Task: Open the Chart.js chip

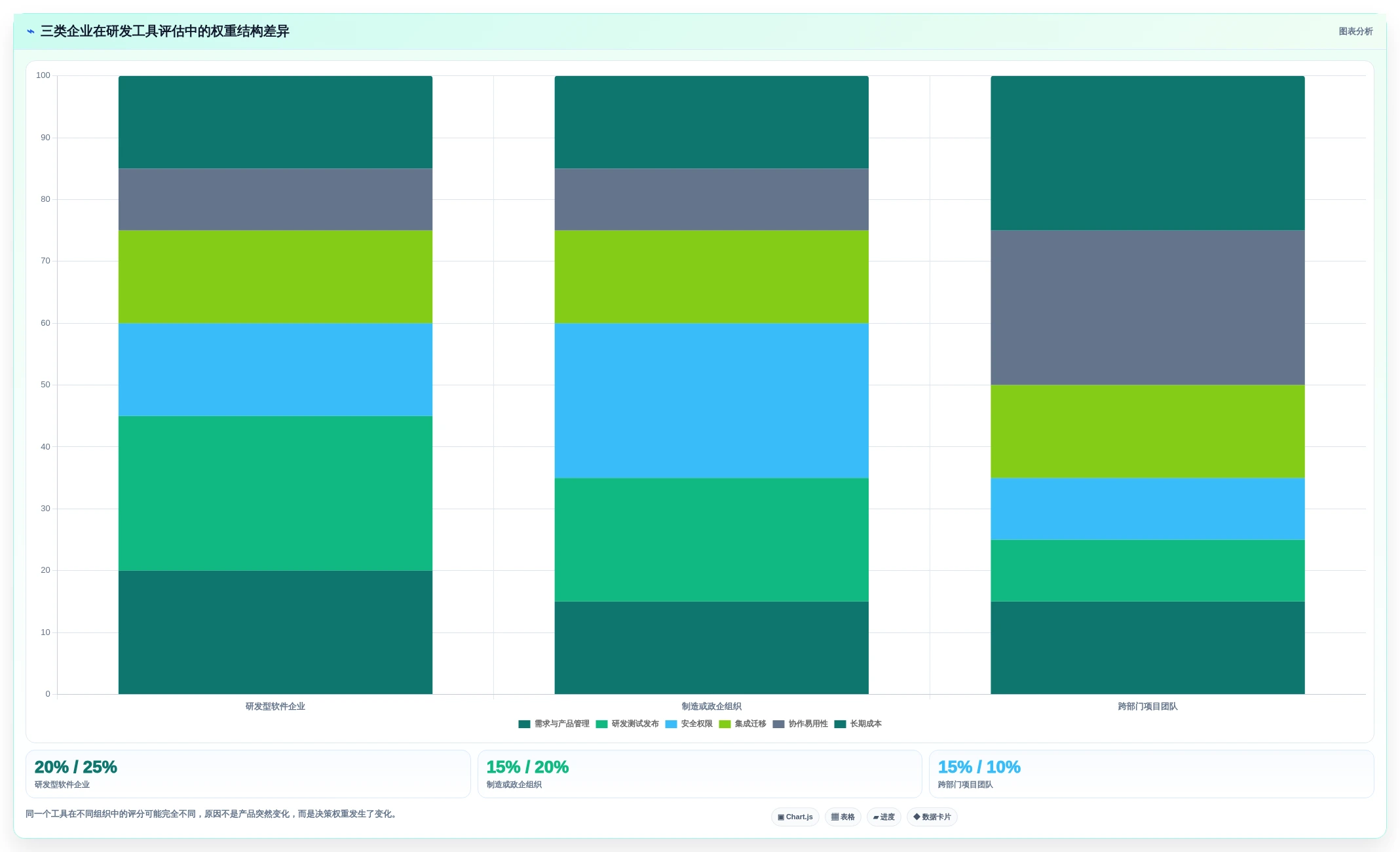Action: click(x=795, y=817)
